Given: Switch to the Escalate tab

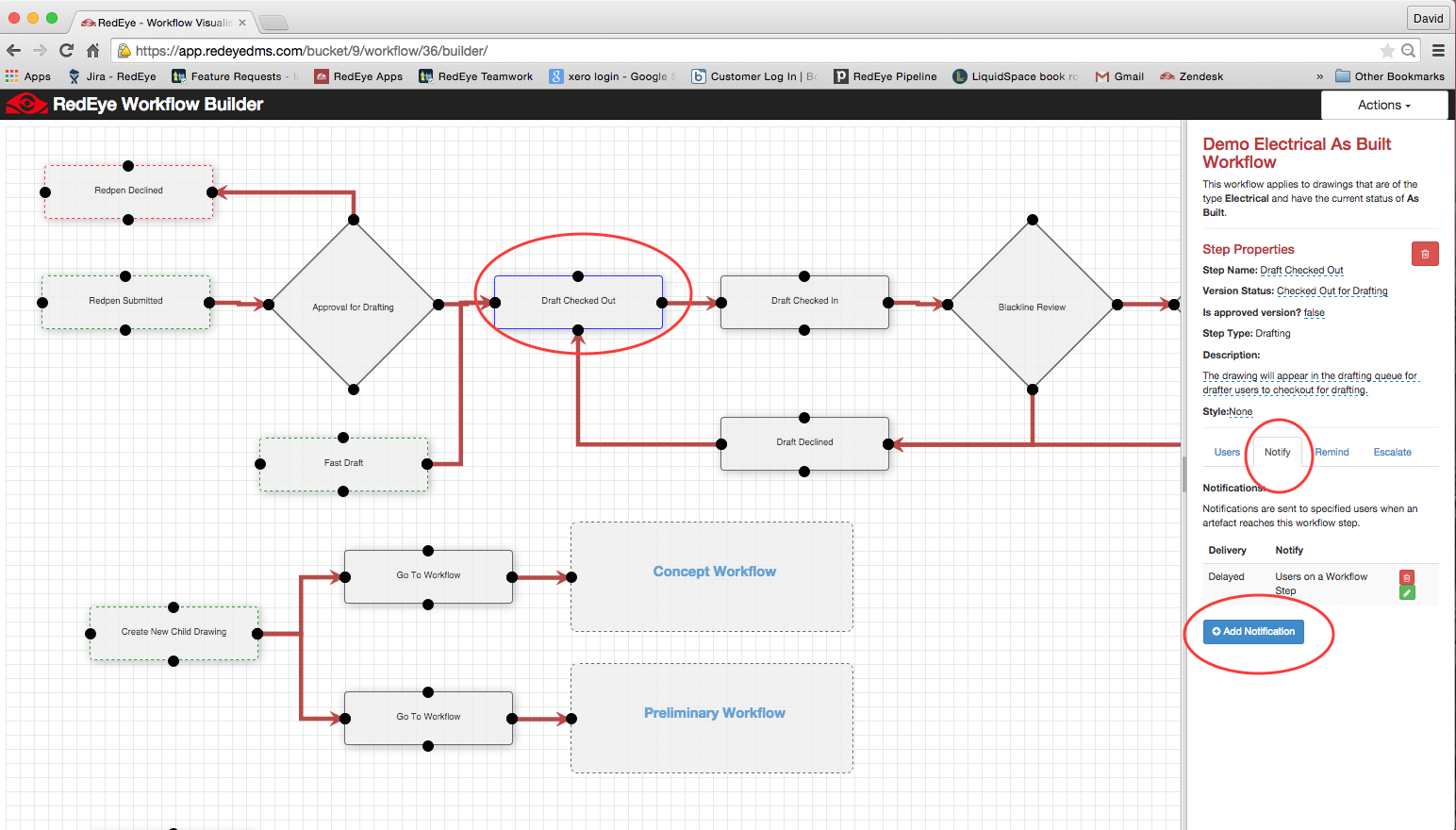Looking at the screenshot, I should click(x=1392, y=453).
